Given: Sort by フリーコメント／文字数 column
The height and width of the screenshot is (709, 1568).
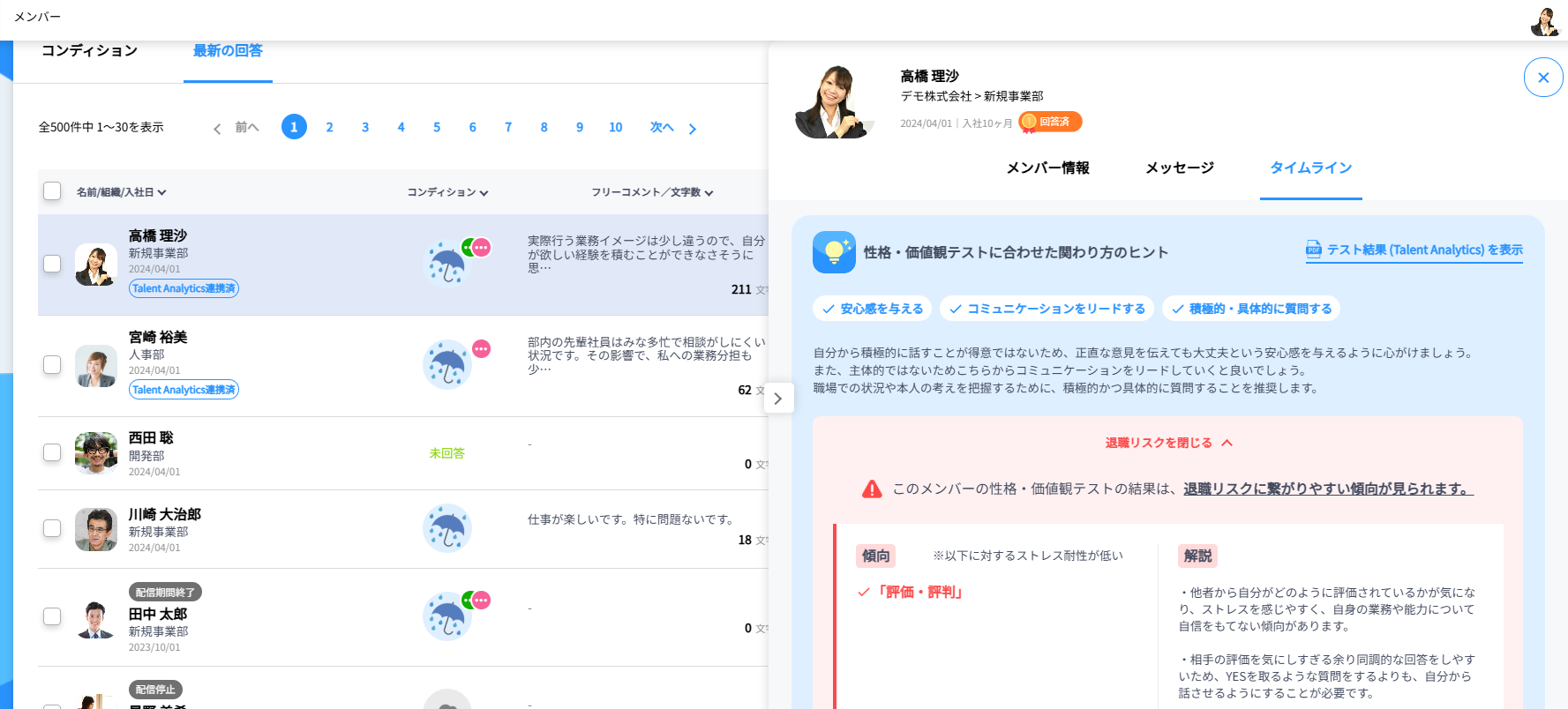Looking at the screenshot, I should [652, 192].
